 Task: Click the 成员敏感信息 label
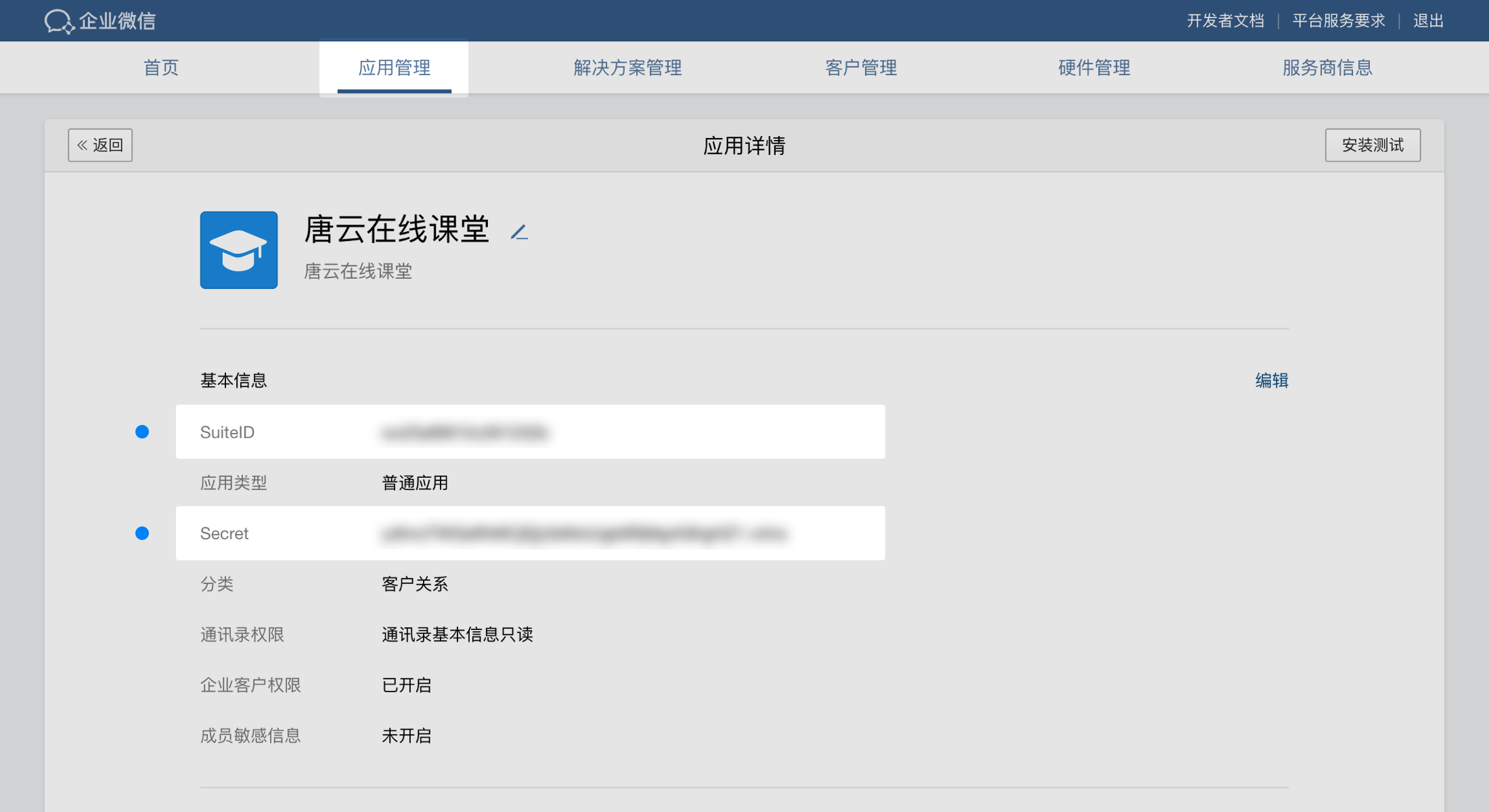pyautogui.click(x=250, y=736)
